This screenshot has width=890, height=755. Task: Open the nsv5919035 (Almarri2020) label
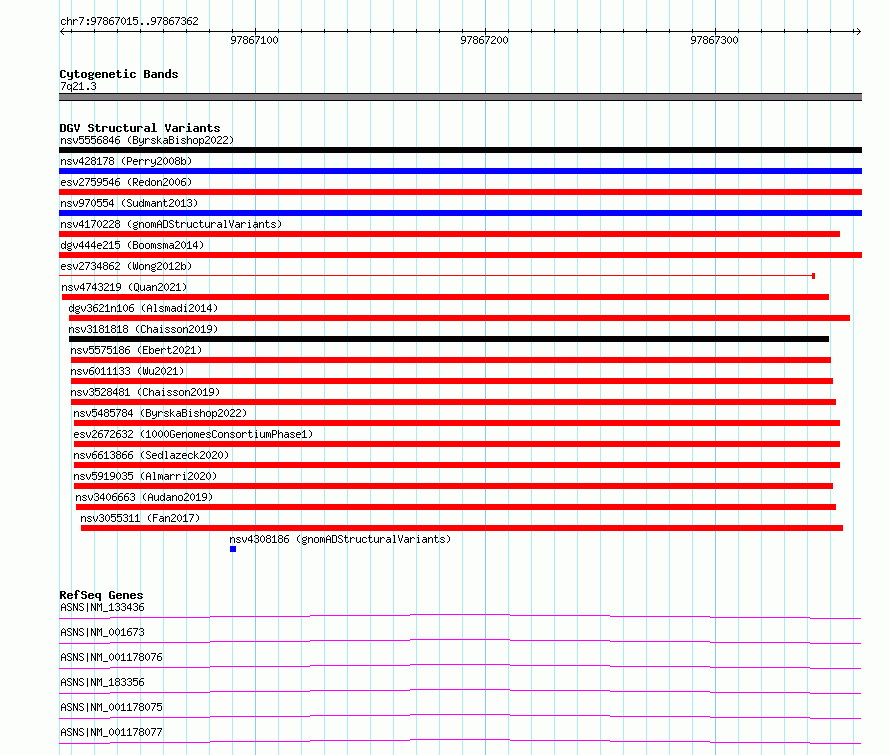tap(145, 476)
